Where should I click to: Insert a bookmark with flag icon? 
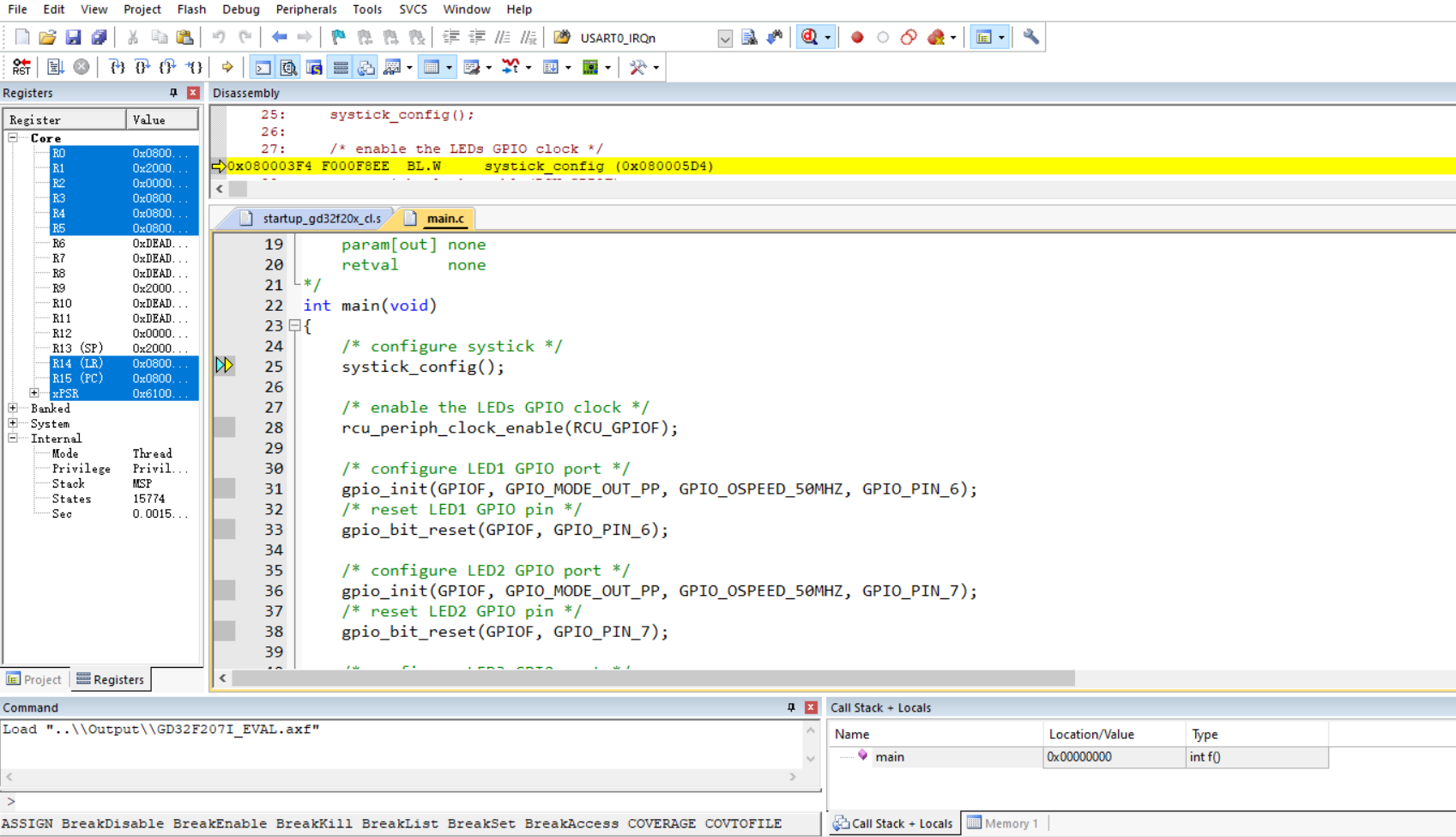click(x=339, y=37)
